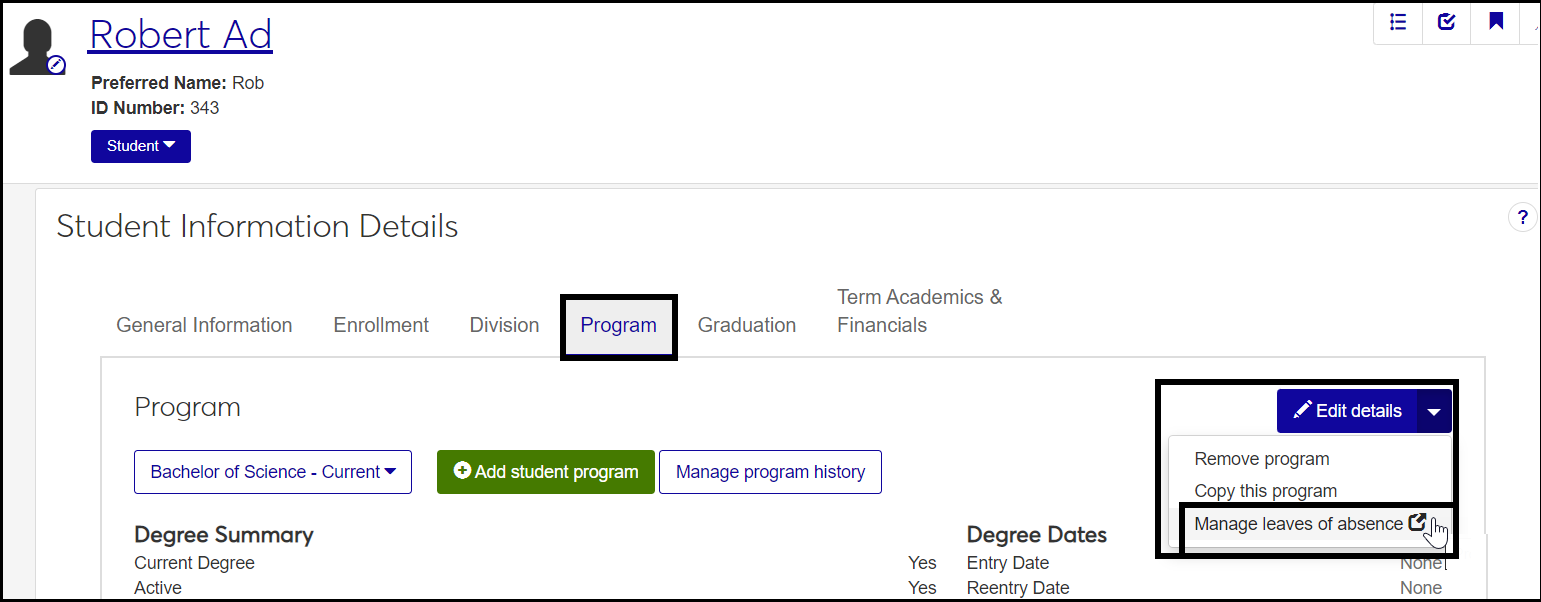The height and width of the screenshot is (602, 1541).
Task: Open the Robert Ad name link
Action: 181,35
